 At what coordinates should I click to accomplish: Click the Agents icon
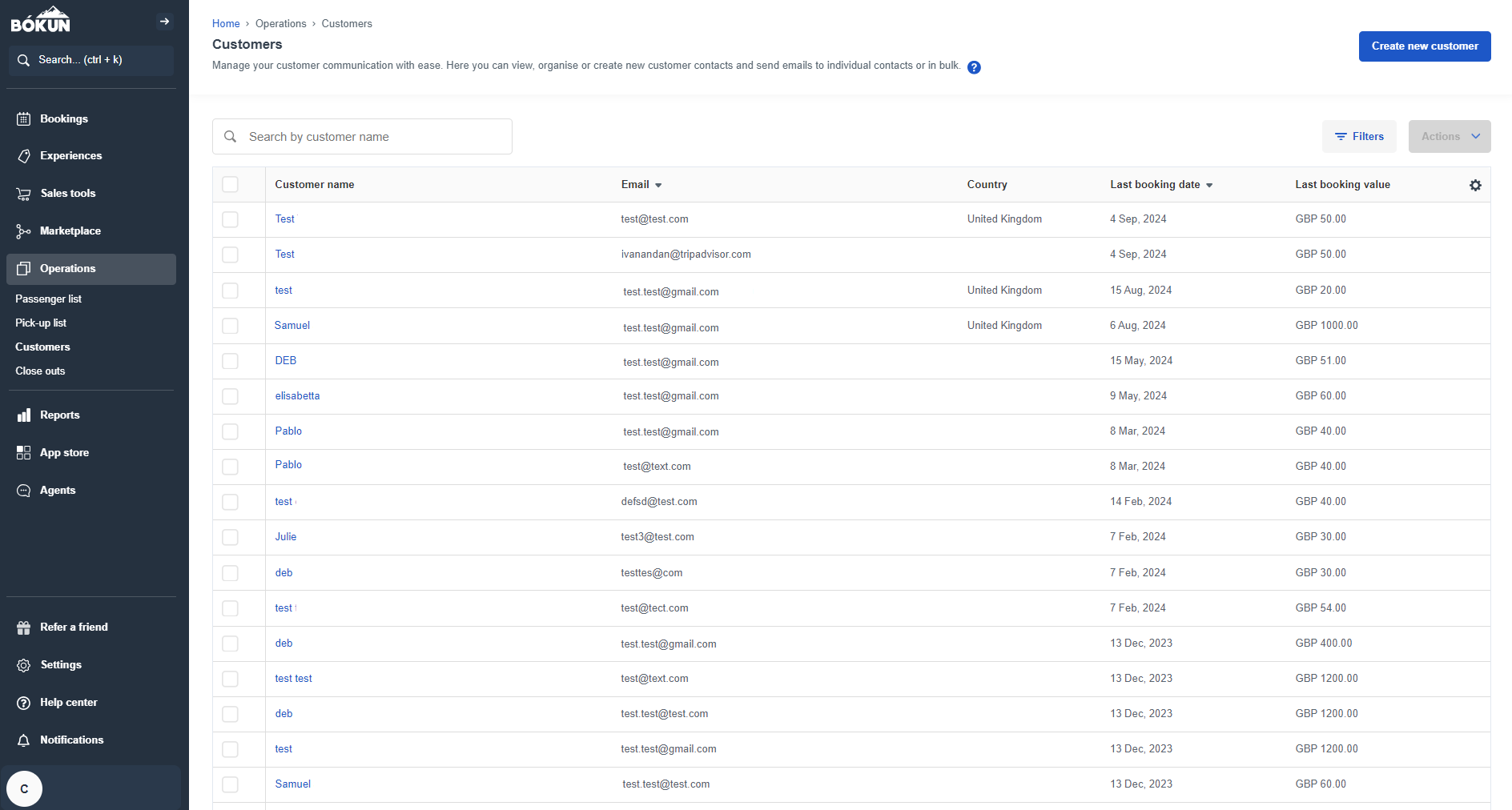[x=25, y=490]
